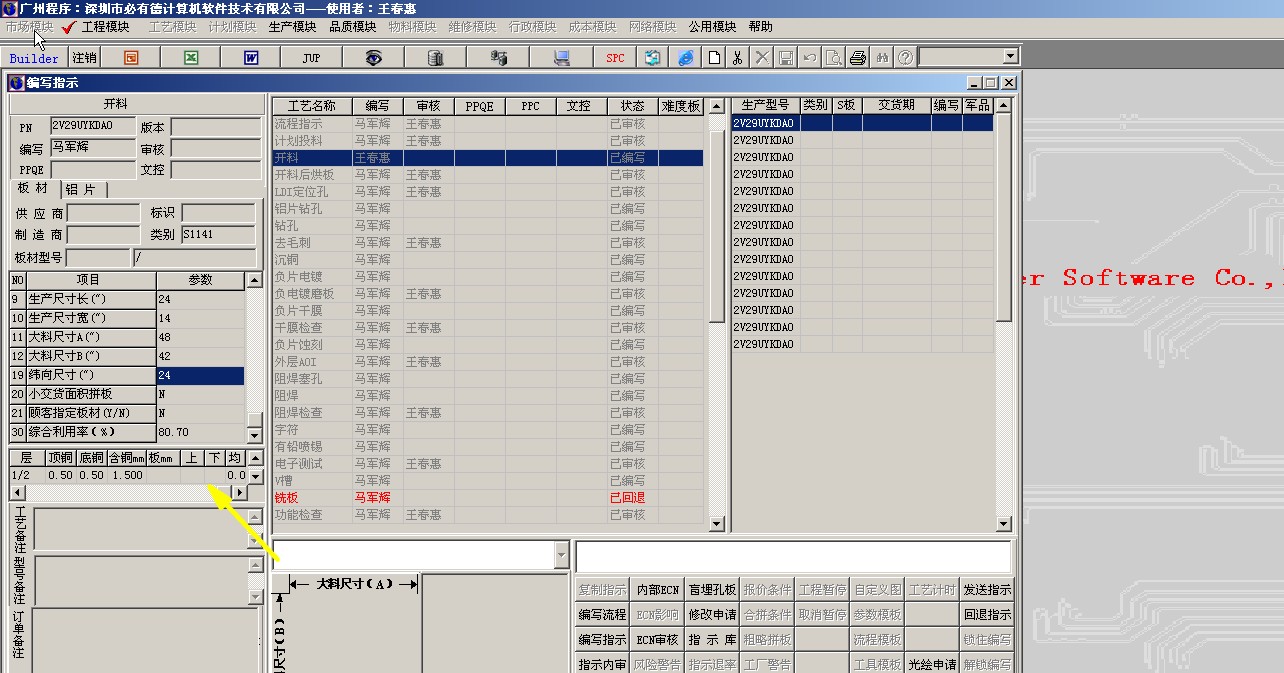This screenshot has height=673, width=1284.
Task: Open the 工程模块 menu
Action: [x=105, y=27]
